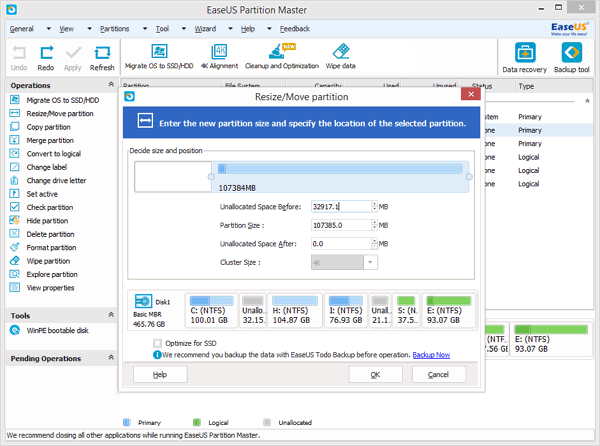The image size is (600, 446).
Task: Adjust Unallocated Space Before spinner arrows
Action: click(x=375, y=207)
